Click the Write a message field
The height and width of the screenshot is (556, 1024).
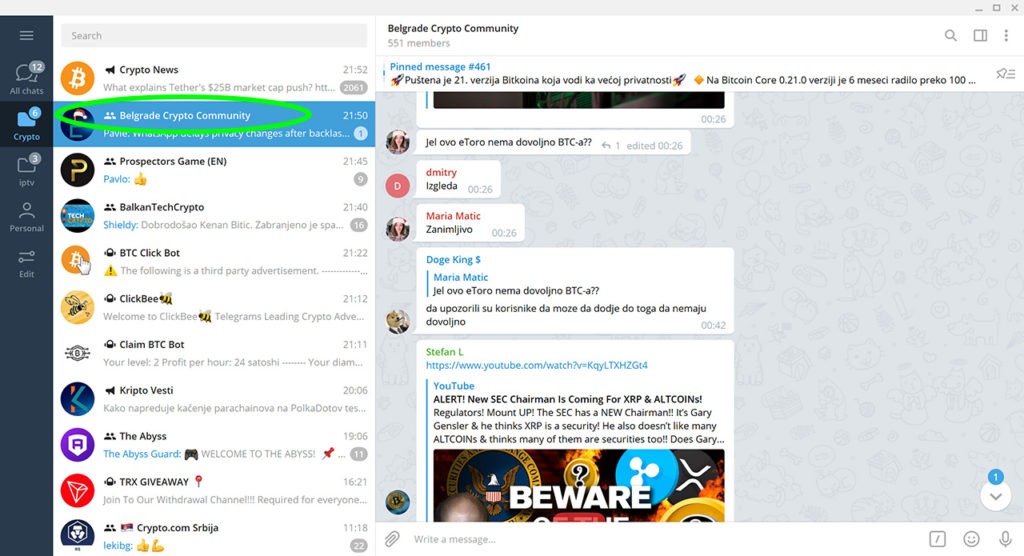[660, 539]
